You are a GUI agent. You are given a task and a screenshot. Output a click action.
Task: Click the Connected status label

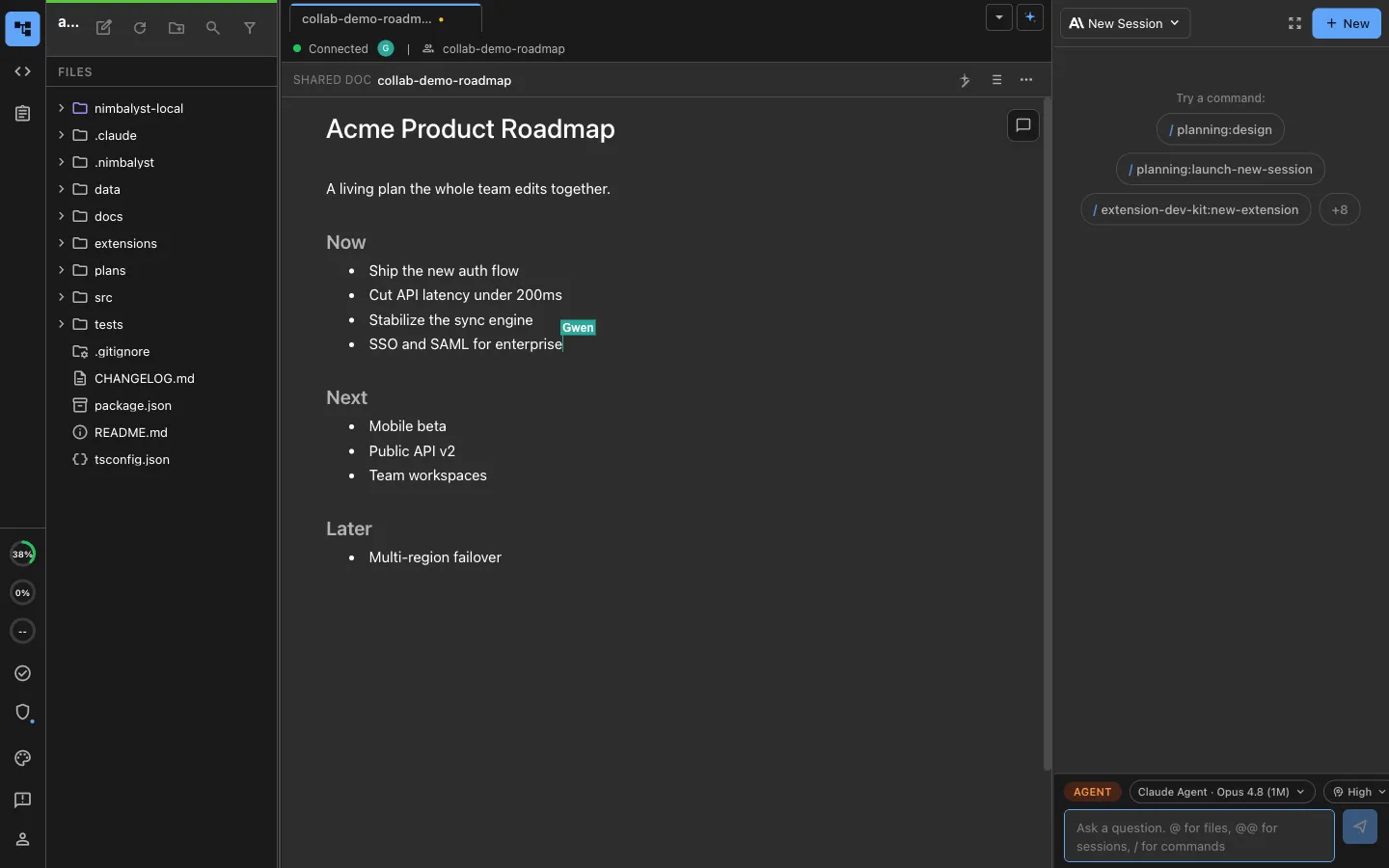pos(339,48)
